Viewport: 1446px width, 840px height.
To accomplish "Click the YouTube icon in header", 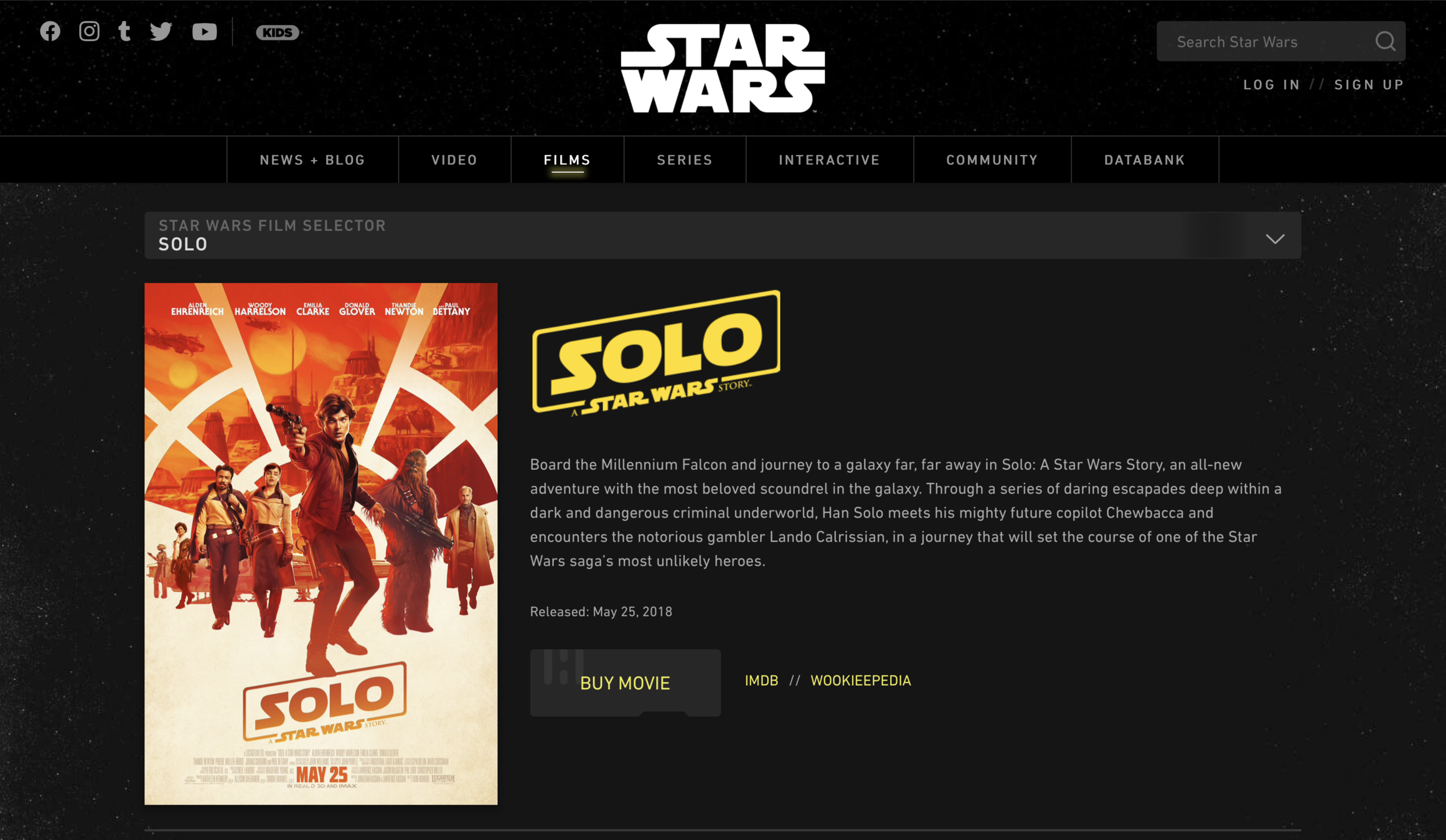I will [204, 32].
